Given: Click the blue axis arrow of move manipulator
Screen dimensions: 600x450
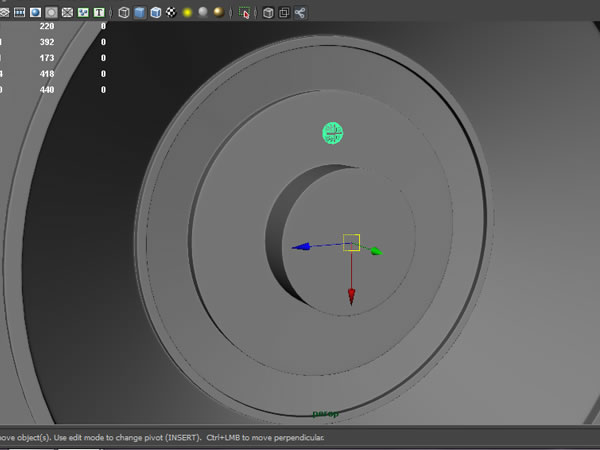Looking at the screenshot, I should [x=302, y=247].
